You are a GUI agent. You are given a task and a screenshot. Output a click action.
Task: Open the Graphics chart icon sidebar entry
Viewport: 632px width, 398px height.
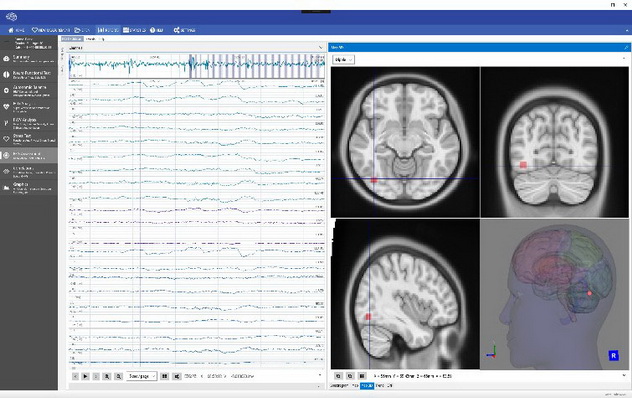pos(29,188)
